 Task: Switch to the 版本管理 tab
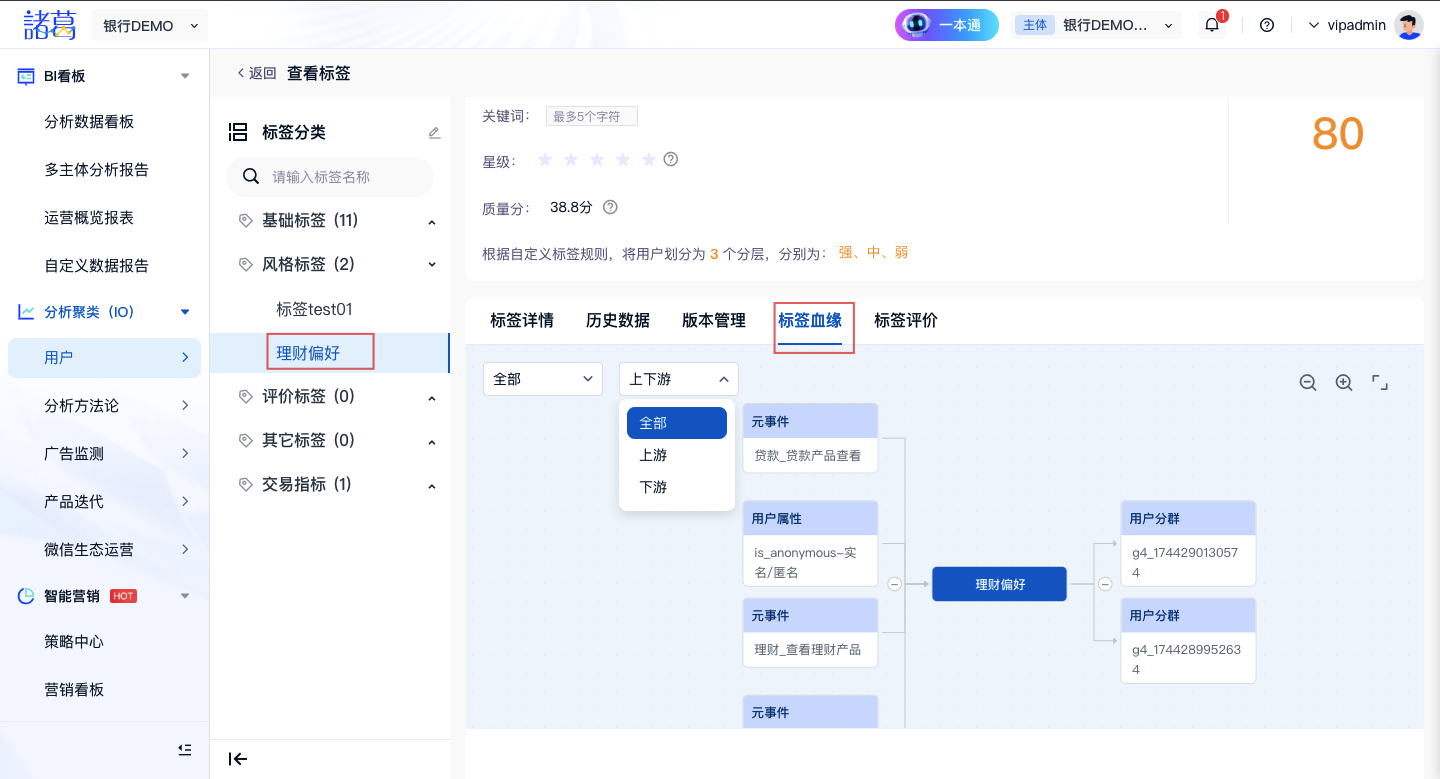pos(714,320)
